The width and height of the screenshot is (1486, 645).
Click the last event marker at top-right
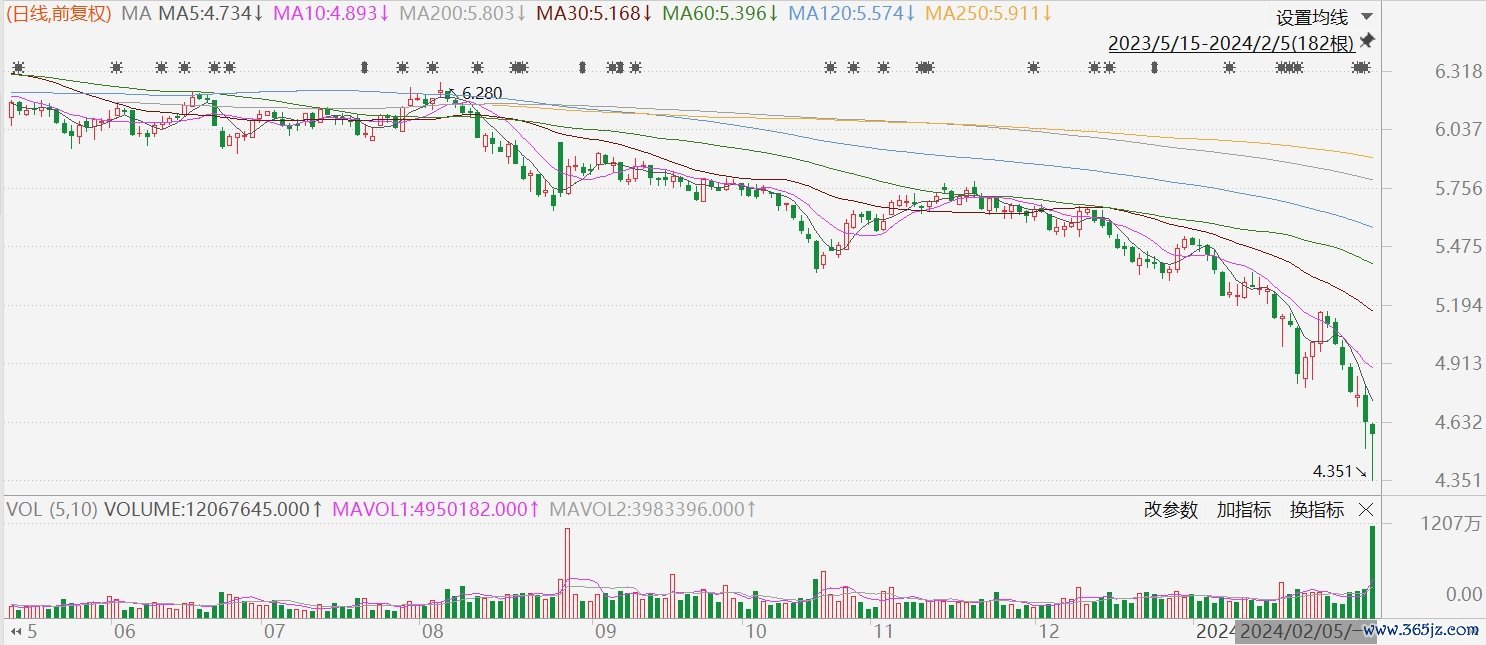tap(1361, 68)
